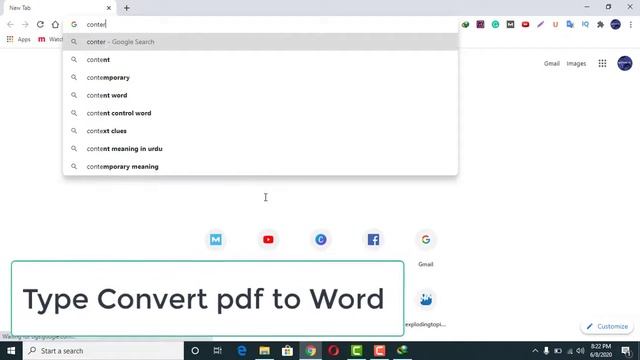Reload the page with the refresh icon

coord(40,24)
